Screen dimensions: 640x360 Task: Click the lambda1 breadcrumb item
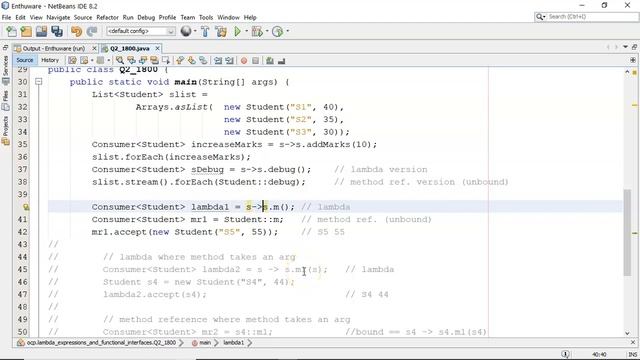(x=233, y=343)
